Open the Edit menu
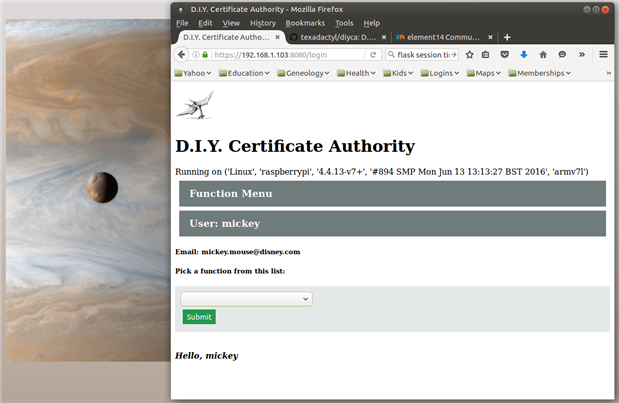The height and width of the screenshot is (403, 619). tap(205, 23)
